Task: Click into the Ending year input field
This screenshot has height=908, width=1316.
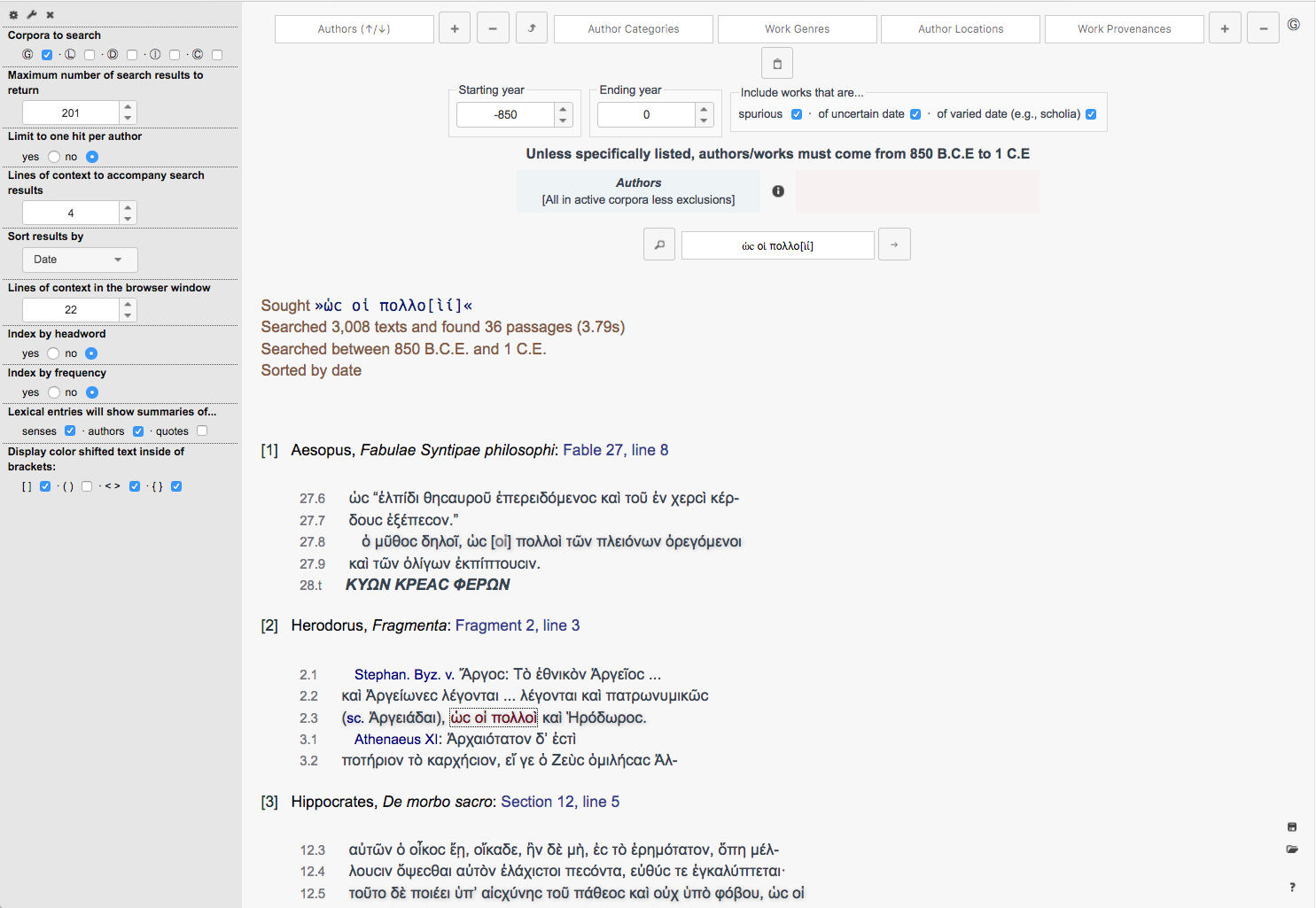Action: [x=646, y=115]
